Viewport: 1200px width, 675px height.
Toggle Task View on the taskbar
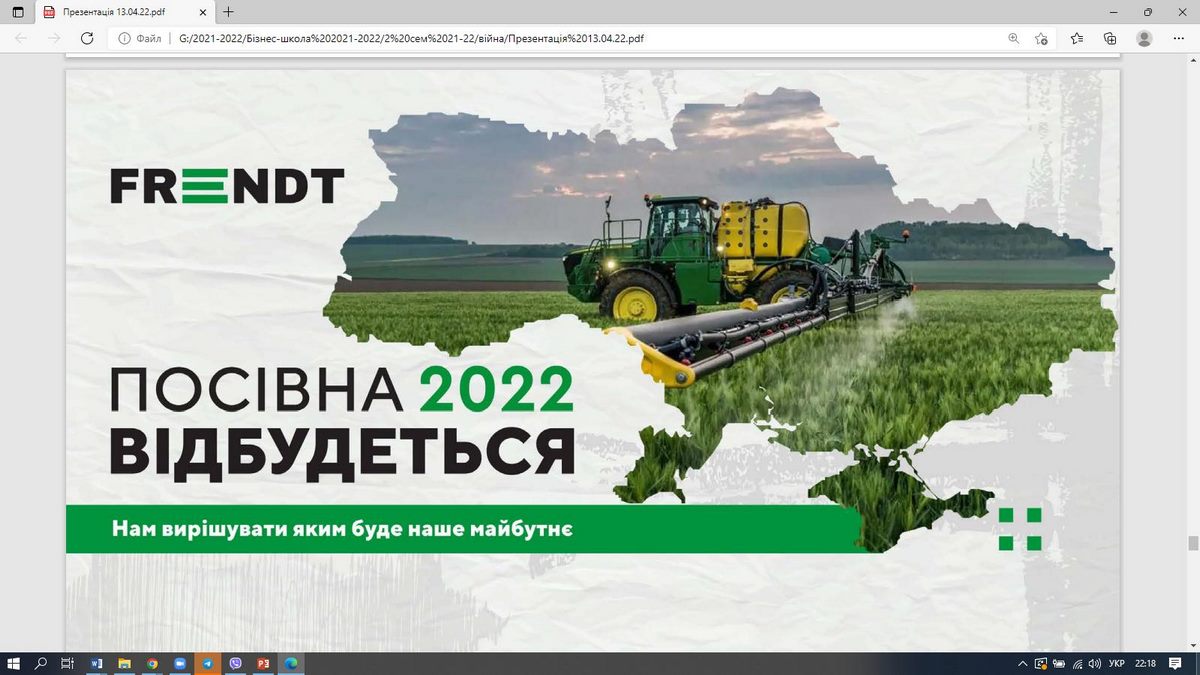coord(68,663)
